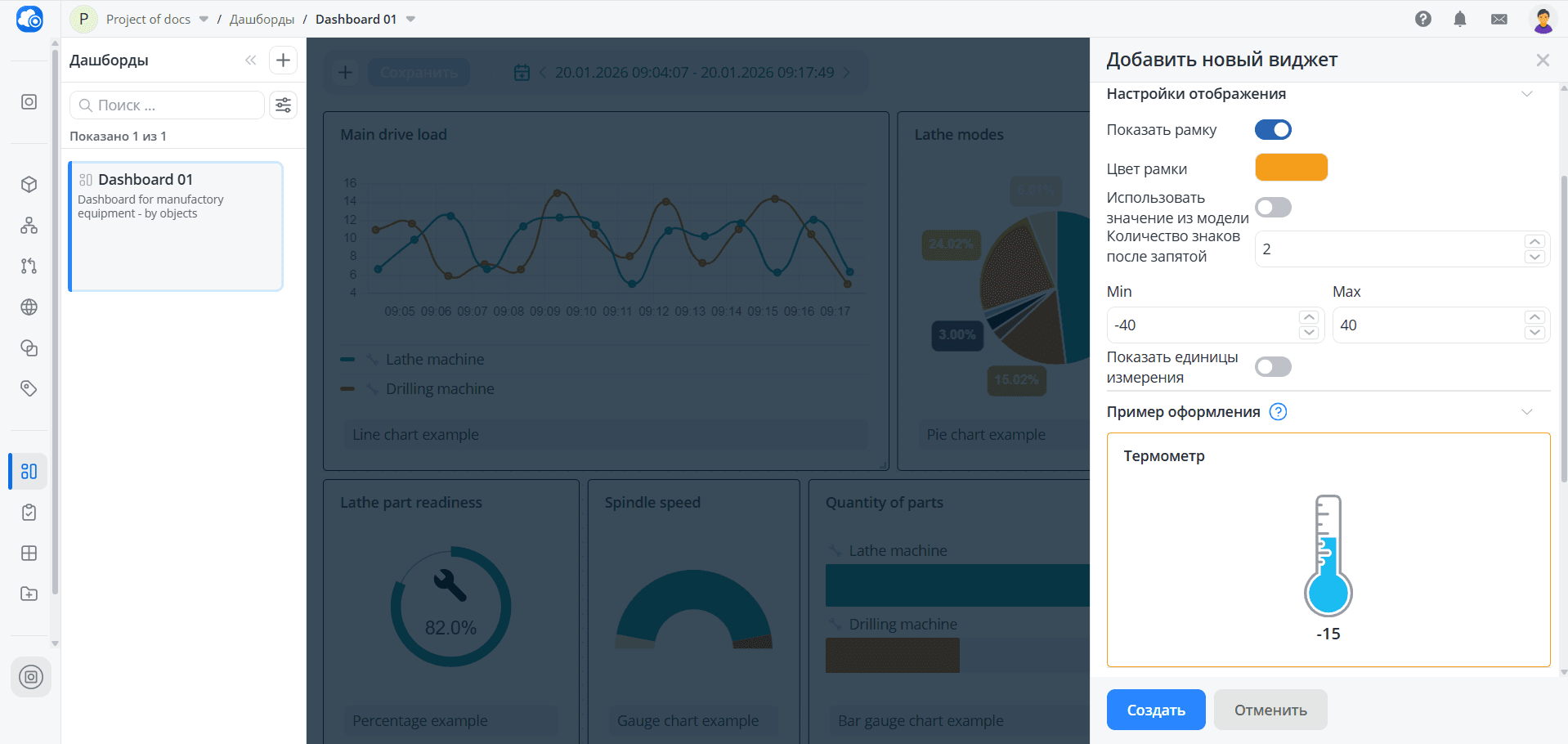Open the globe icon in sidebar

[29, 307]
